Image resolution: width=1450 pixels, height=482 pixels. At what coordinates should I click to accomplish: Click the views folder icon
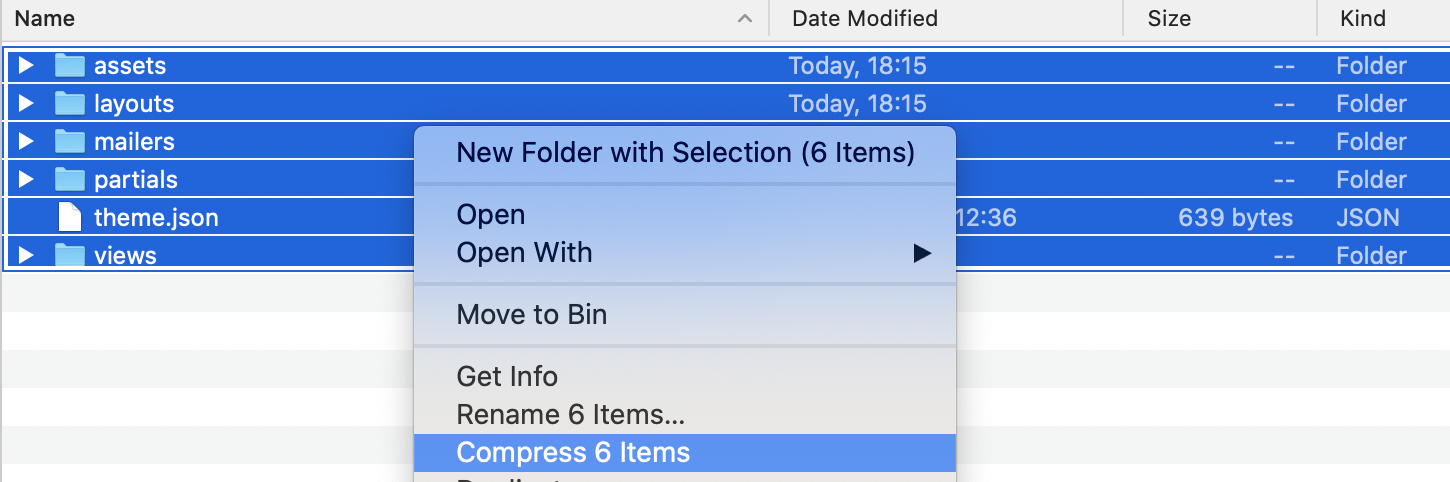69,255
